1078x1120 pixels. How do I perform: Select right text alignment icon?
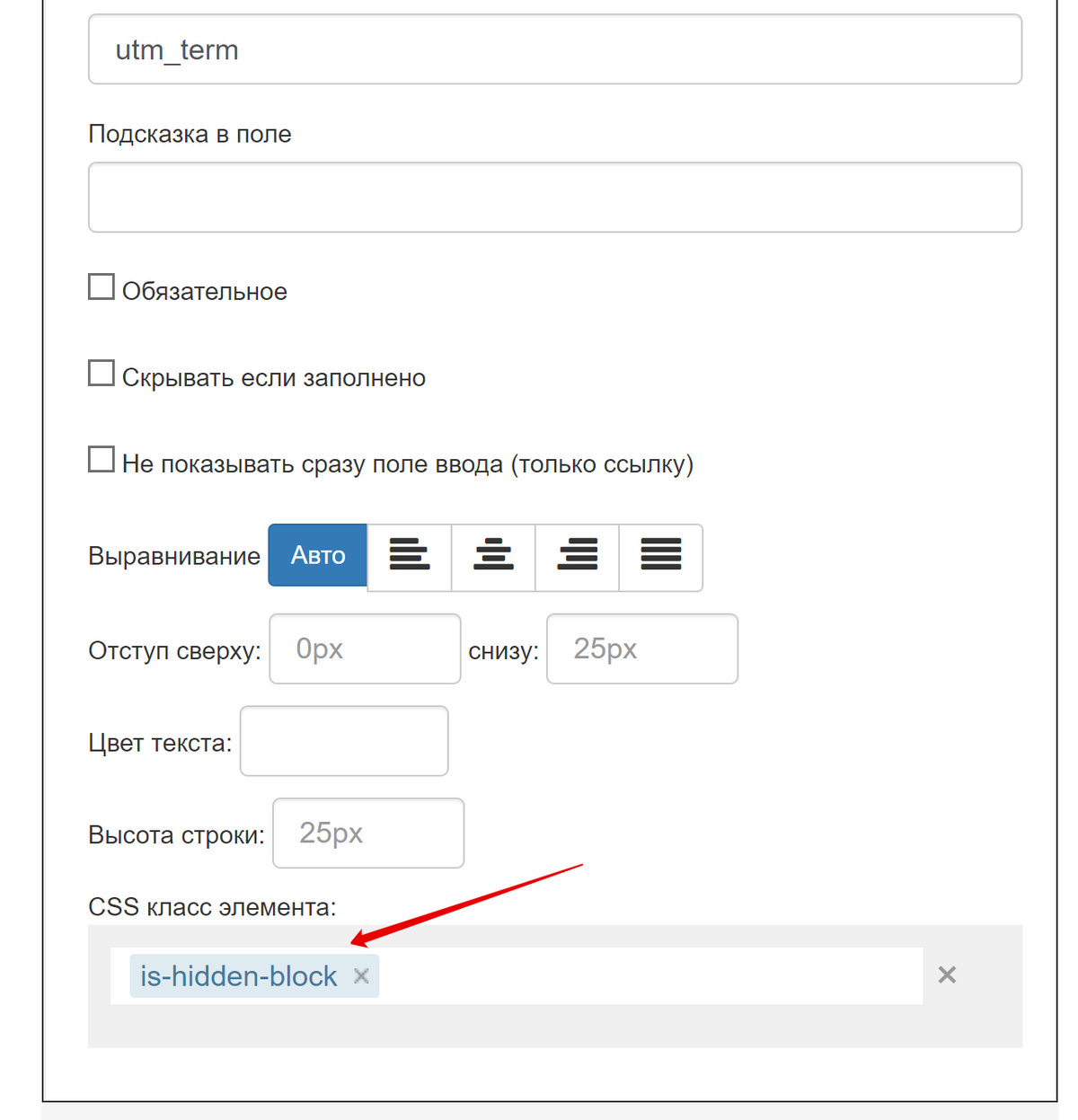tap(577, 557)
